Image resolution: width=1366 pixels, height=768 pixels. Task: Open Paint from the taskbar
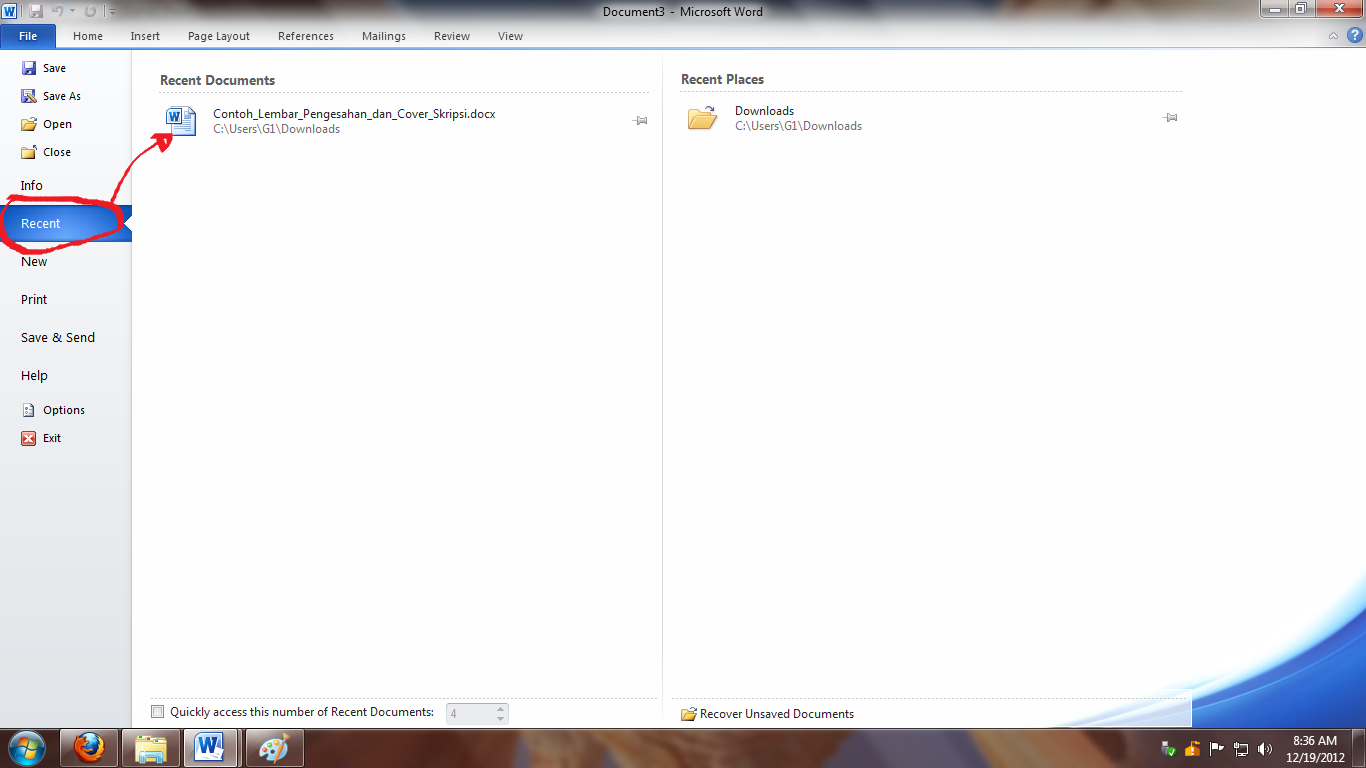pos(273,748)
